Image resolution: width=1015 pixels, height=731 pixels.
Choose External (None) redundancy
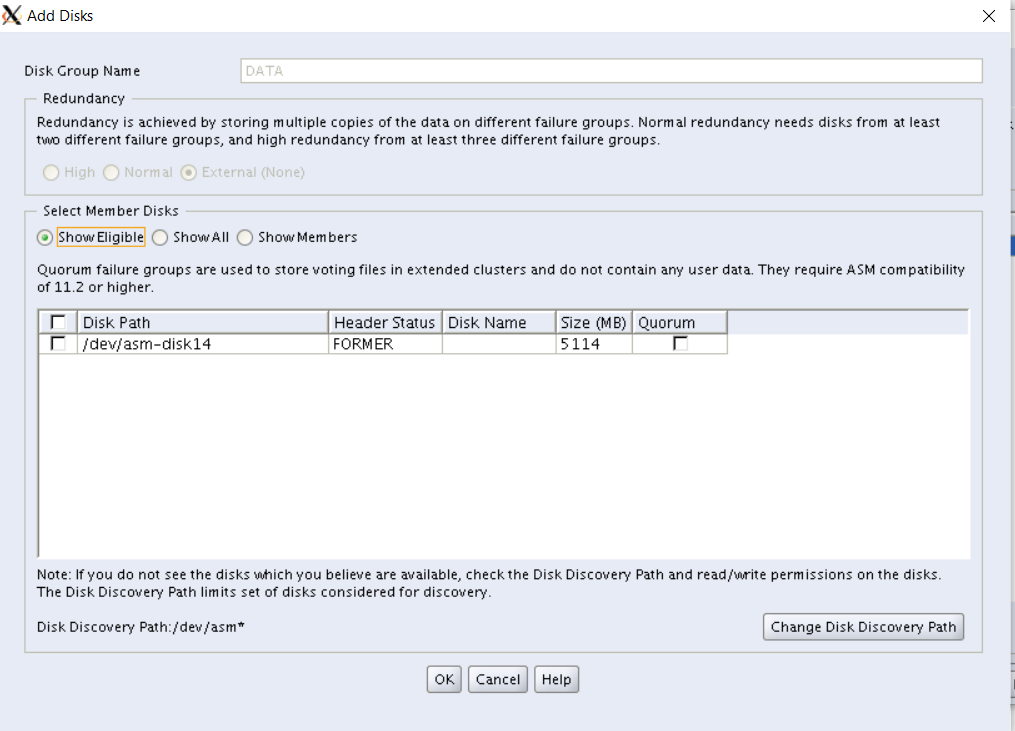[x=189, y=172]
